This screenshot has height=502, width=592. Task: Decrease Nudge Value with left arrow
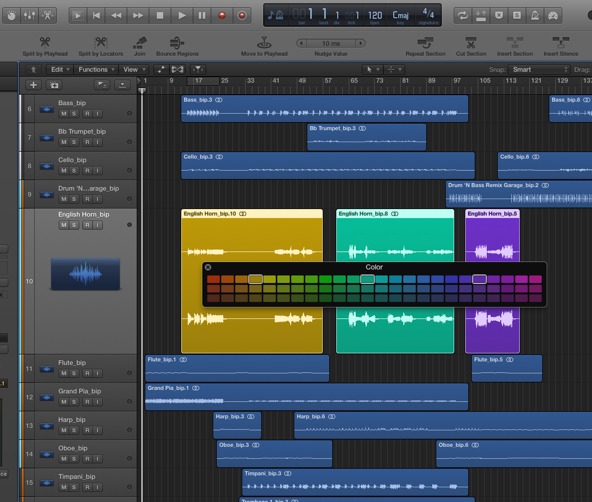(x=301, y=43)
